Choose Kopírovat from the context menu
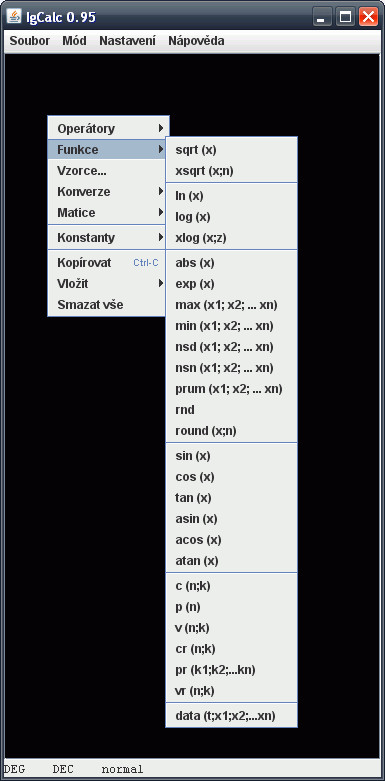385x781 pixels. point(107,262)
